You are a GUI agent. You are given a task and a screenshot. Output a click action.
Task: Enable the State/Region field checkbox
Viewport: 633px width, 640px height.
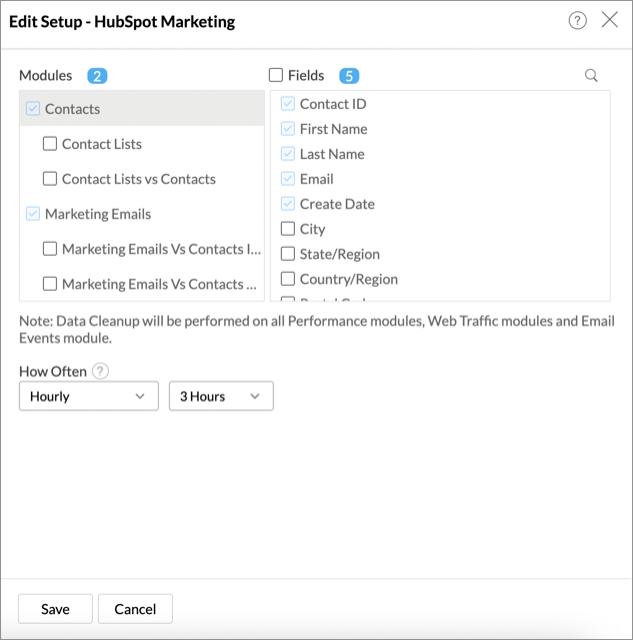(288, 254)
